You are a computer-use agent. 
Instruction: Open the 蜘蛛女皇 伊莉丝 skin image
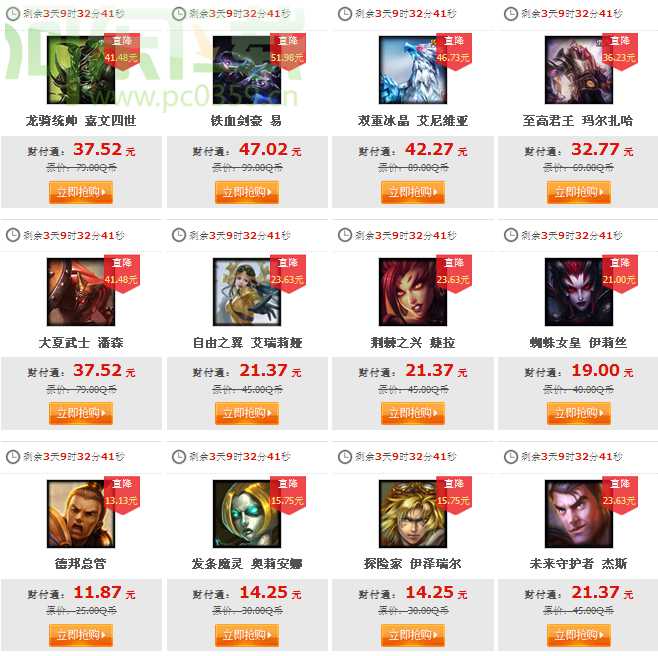coord(579,292)
